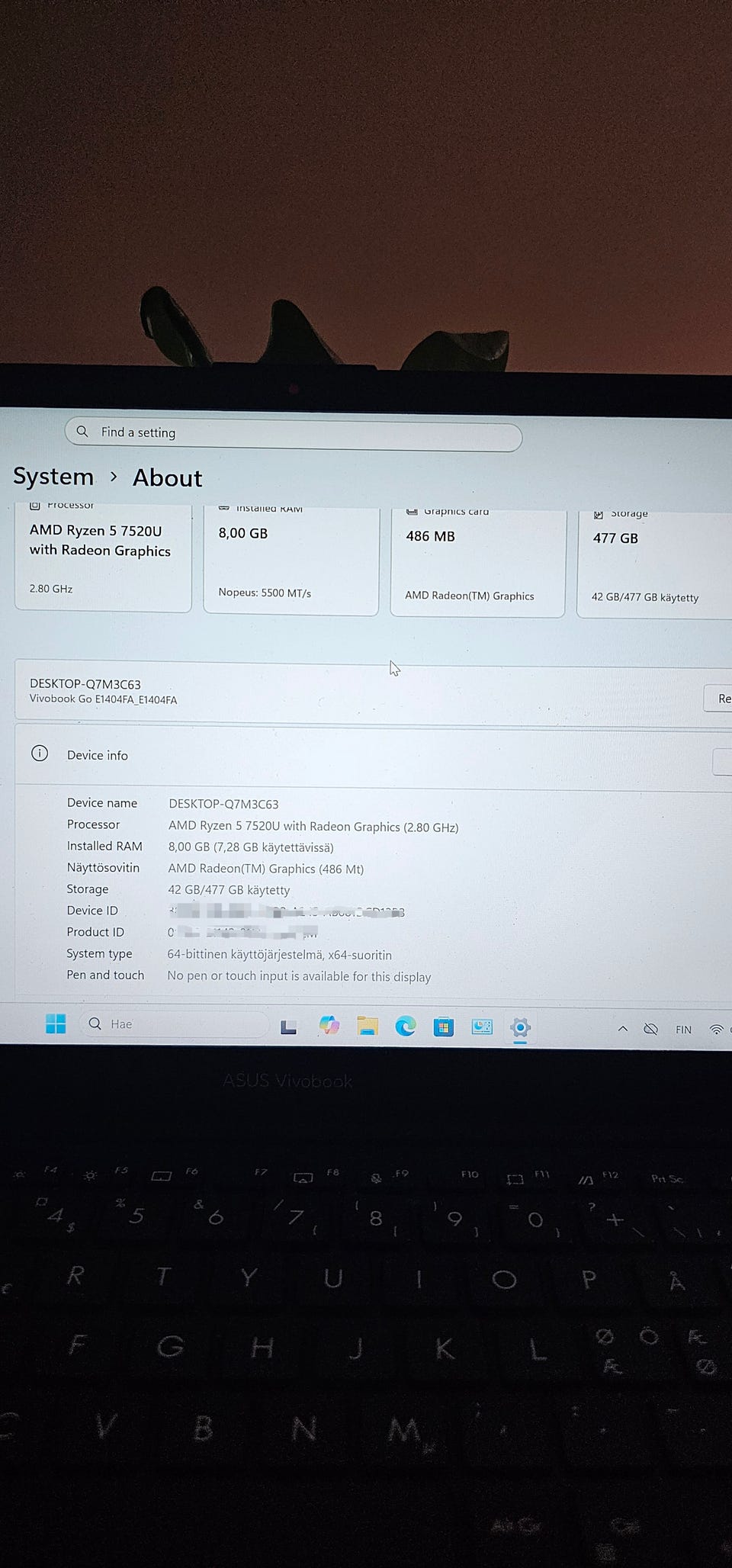Image resolution: width=732 pixels, height=1568 pixels.
Task: Click Storage row value '42 GB/477 GB käytetty'
Action: point(229,890)
